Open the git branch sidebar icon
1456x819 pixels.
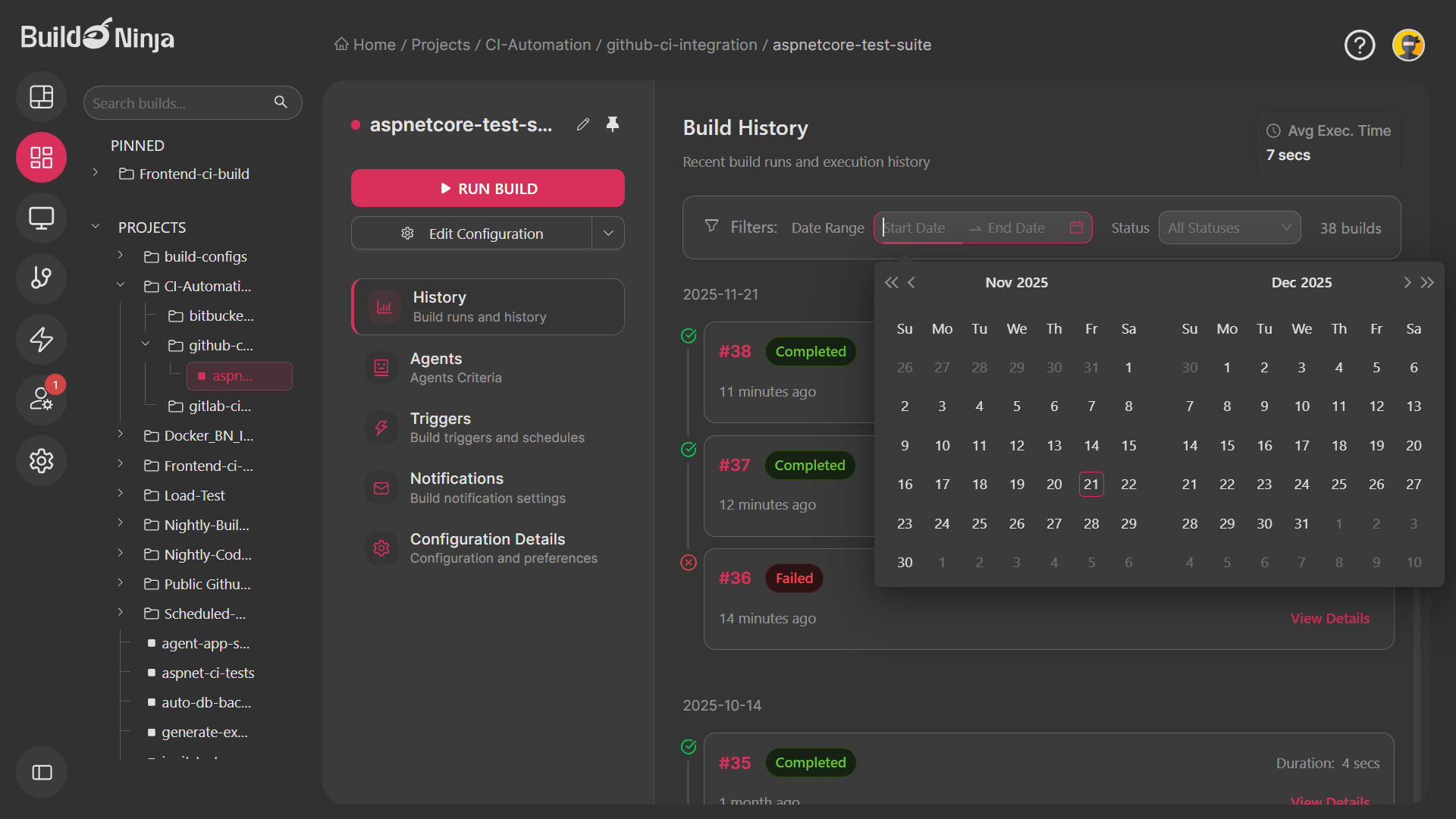pos(41,278)
